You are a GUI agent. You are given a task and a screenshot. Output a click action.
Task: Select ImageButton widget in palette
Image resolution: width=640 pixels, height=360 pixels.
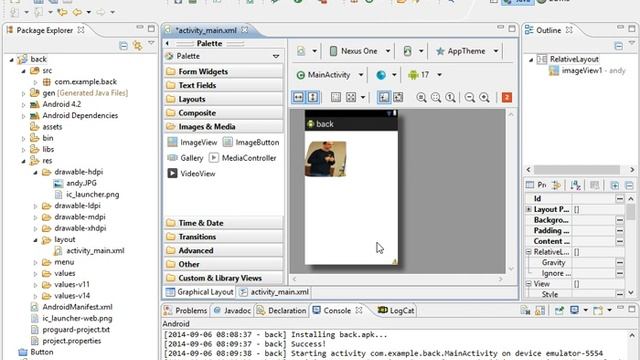251,142
